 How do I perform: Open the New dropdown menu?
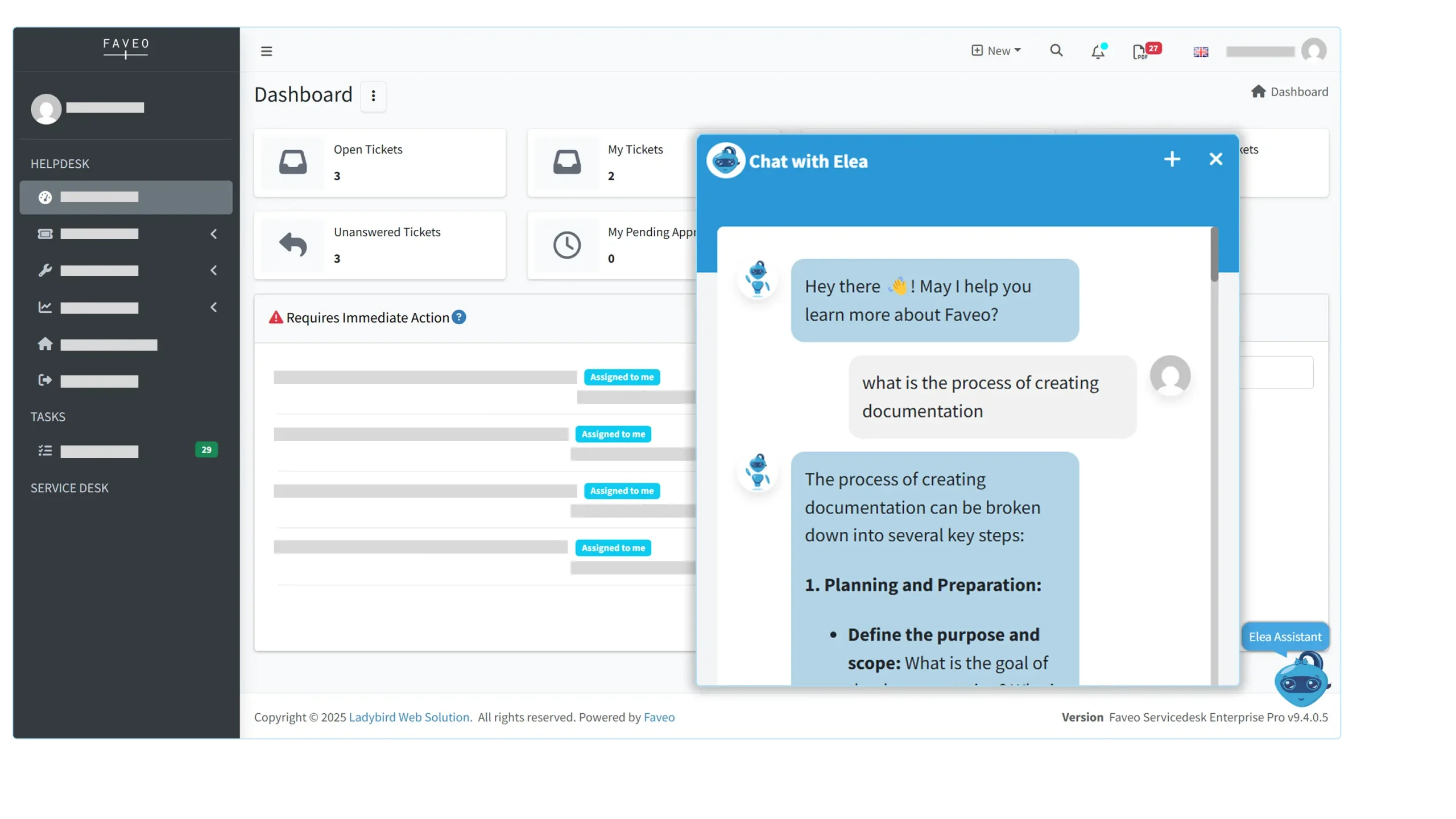(996, 51)
